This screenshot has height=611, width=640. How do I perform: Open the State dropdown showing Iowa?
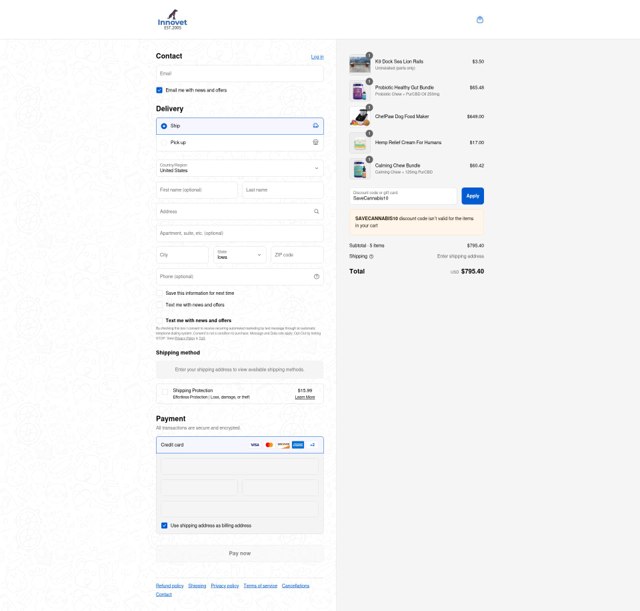pos(240,255)
